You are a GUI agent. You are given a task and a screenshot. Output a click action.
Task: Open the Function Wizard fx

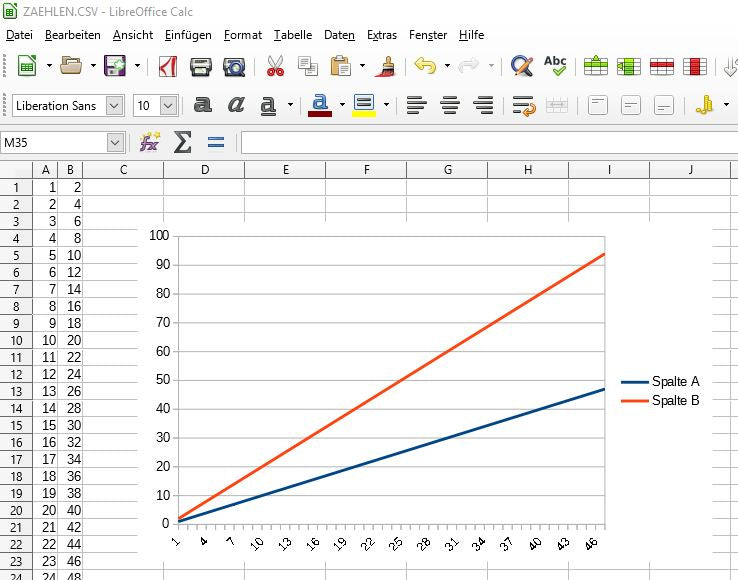(150, 142)
